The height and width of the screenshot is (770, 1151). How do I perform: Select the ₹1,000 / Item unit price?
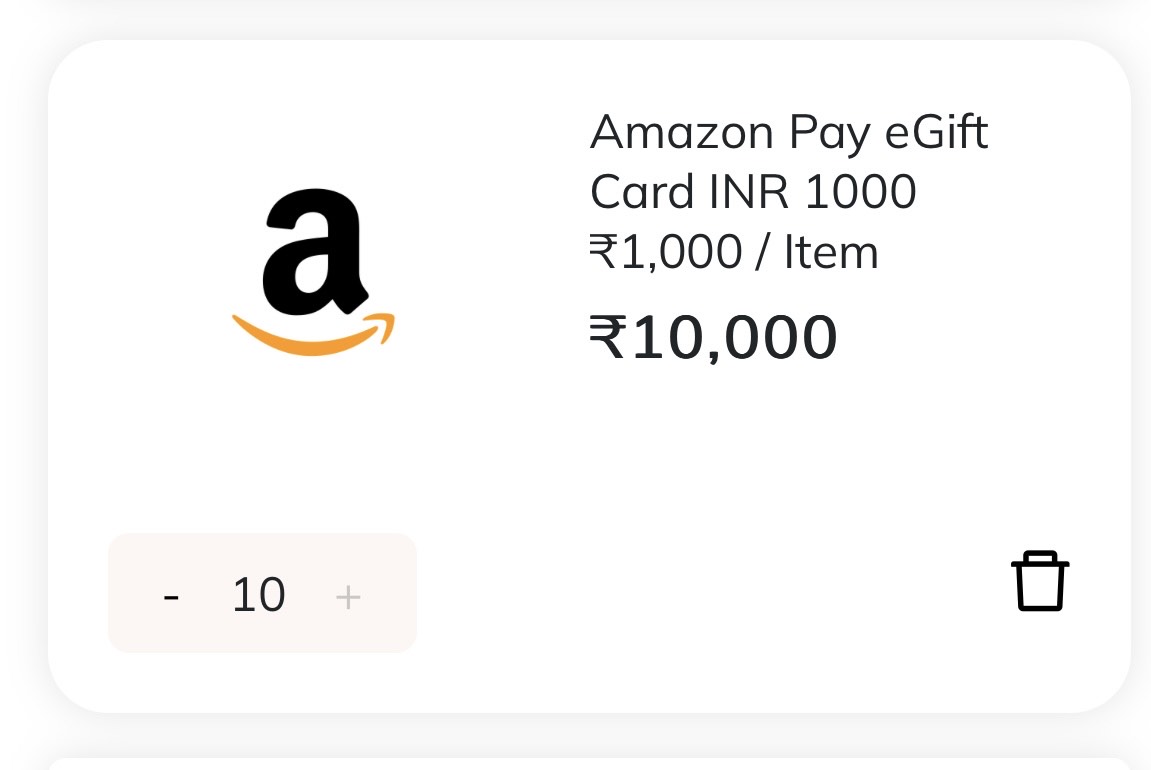point(733,252)
